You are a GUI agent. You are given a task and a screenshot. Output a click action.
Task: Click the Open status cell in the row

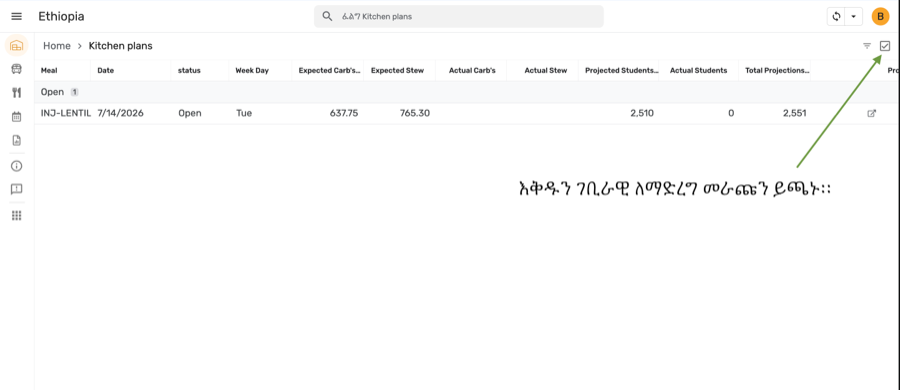[x=190, y=114]
